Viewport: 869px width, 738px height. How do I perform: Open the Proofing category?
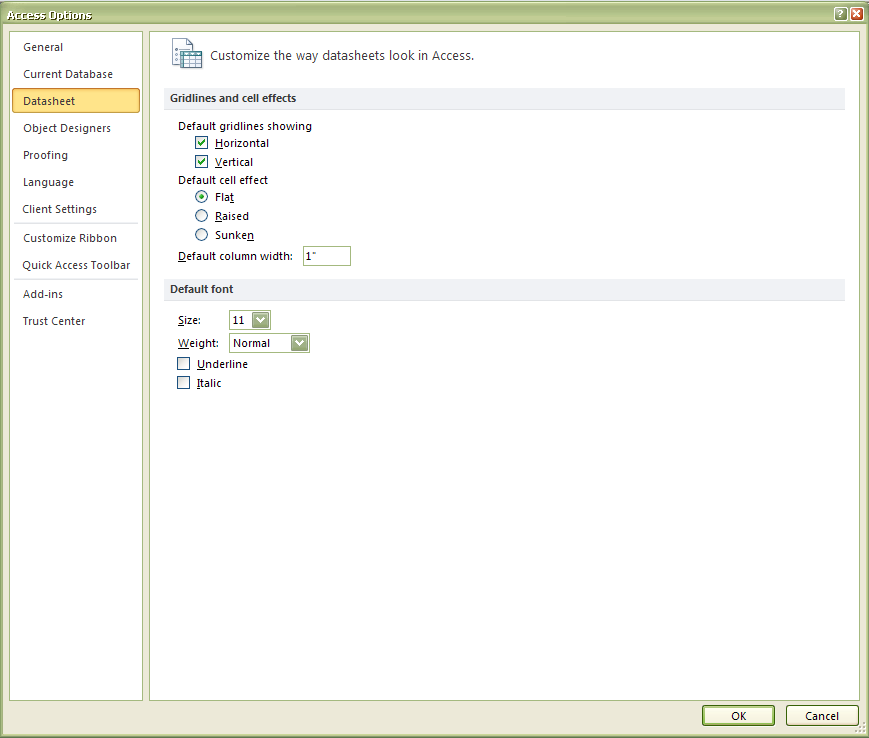[76, 155]
